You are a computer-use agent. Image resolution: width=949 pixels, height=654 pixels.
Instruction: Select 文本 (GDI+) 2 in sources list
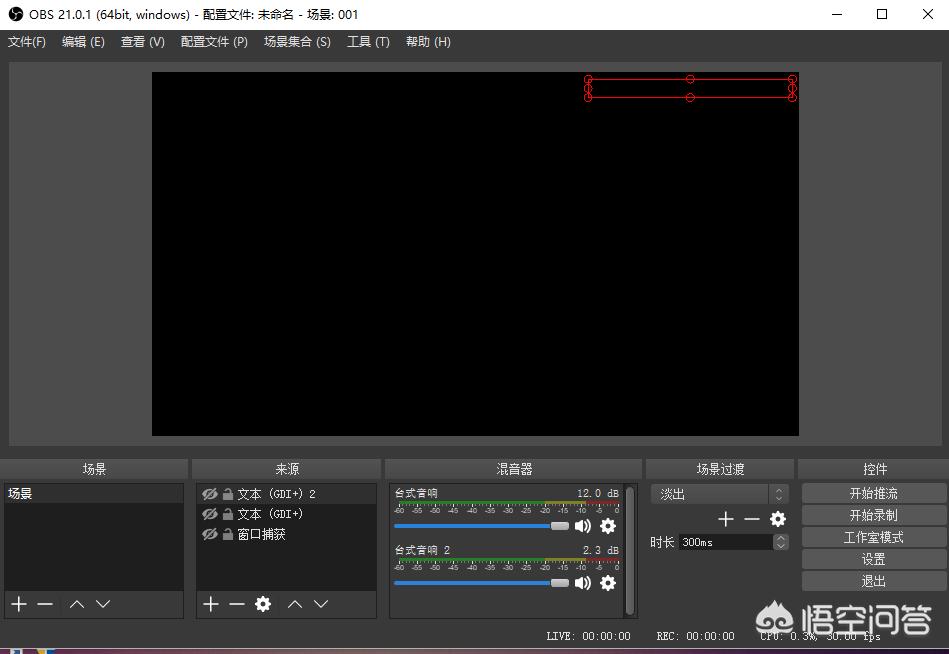click(x=286, y=494)
